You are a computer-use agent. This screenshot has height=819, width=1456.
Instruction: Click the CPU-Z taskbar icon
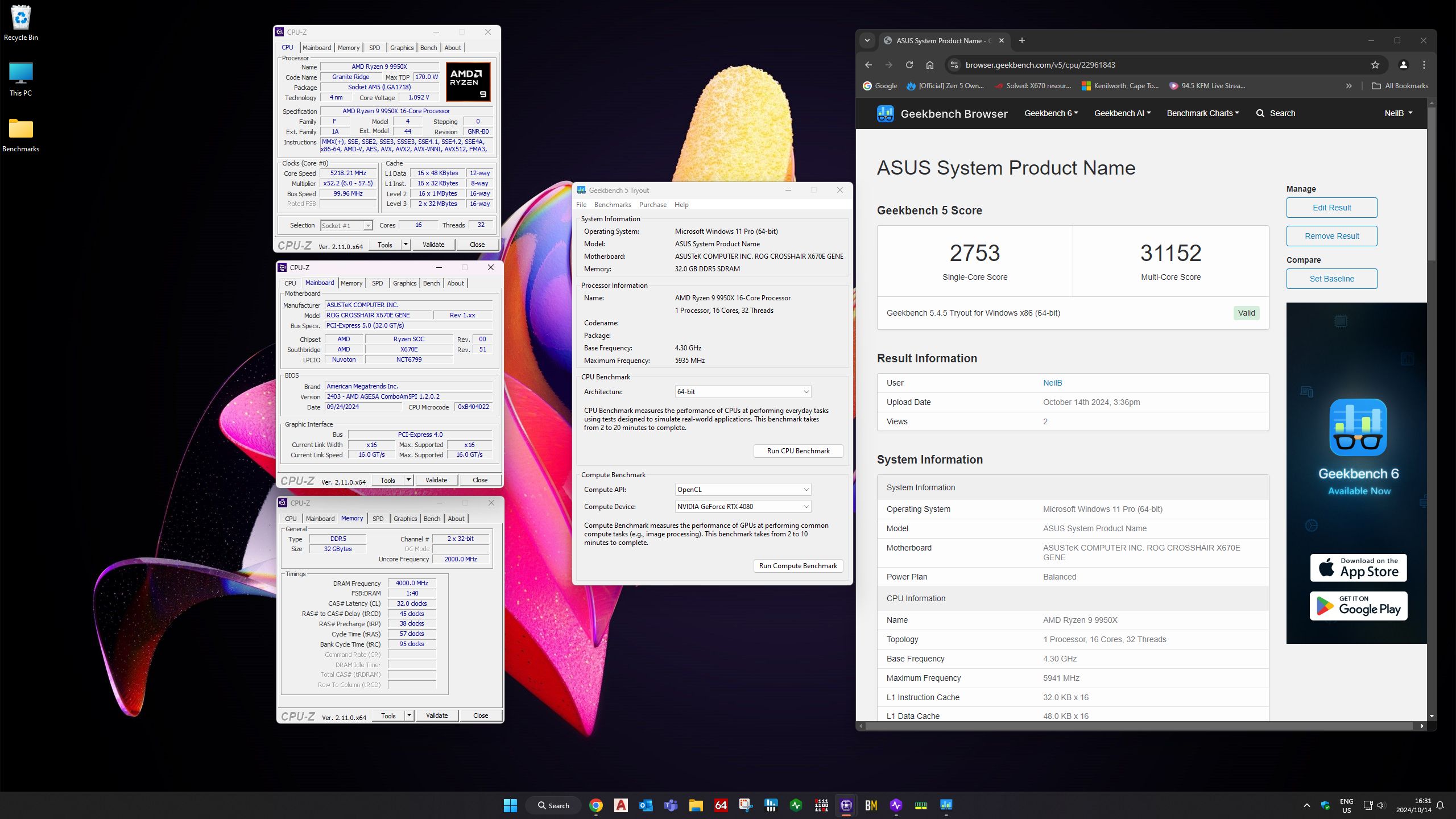point(846,805)
